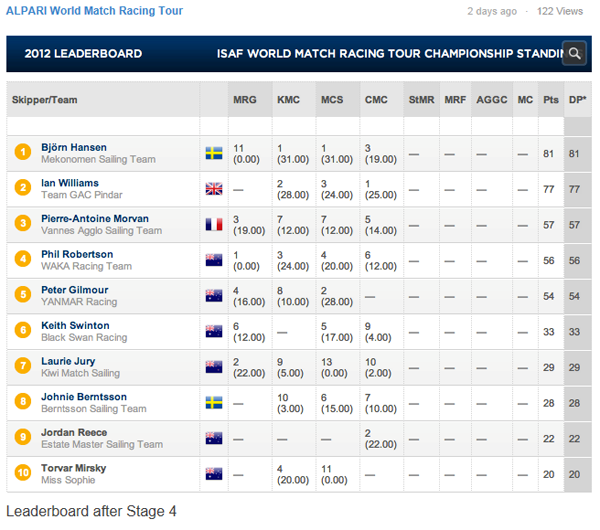Click the Johnie Berntsson skipper name
600x530 pixels.
point(84,397)
